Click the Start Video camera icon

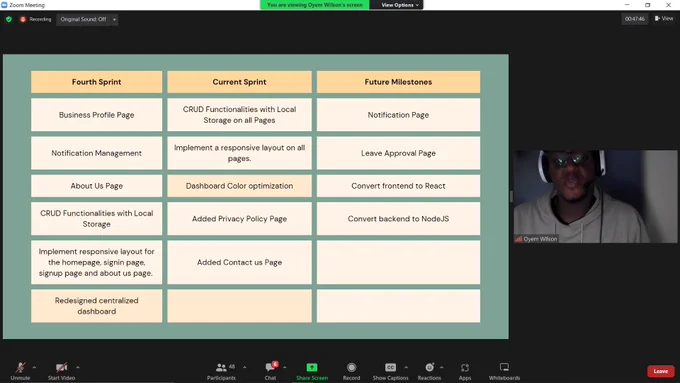[x=62, y=367]
